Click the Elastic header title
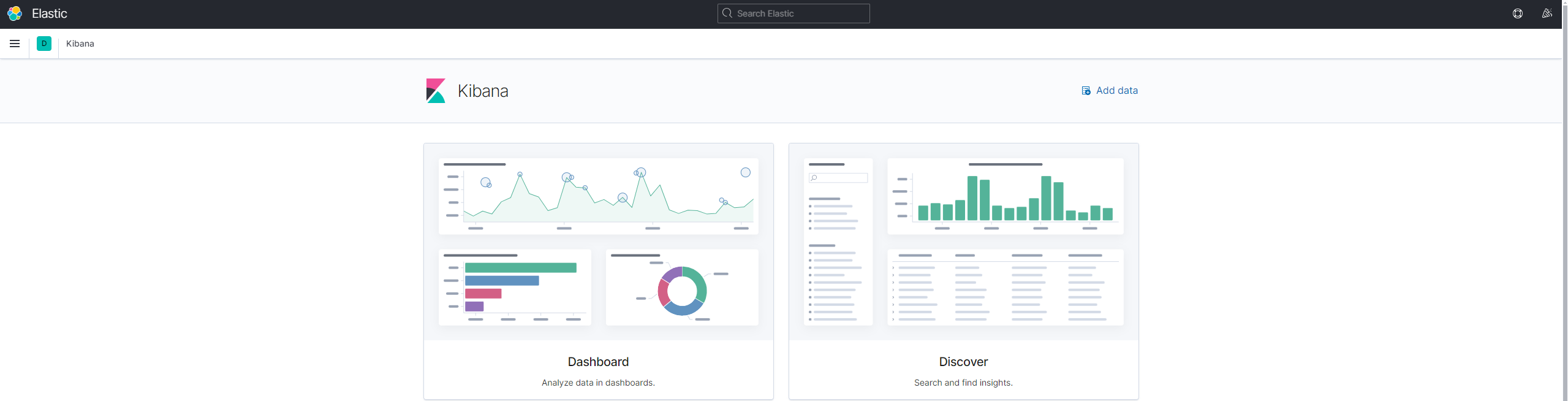Image resolution: width=1568 pixels, height=401 pixels. pos(50,13)
